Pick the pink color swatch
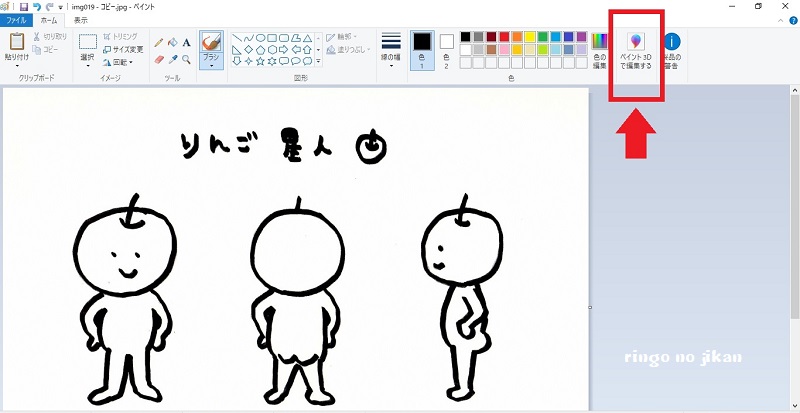The width and height of the screenshot is (800, 413). tap(504, 50)
